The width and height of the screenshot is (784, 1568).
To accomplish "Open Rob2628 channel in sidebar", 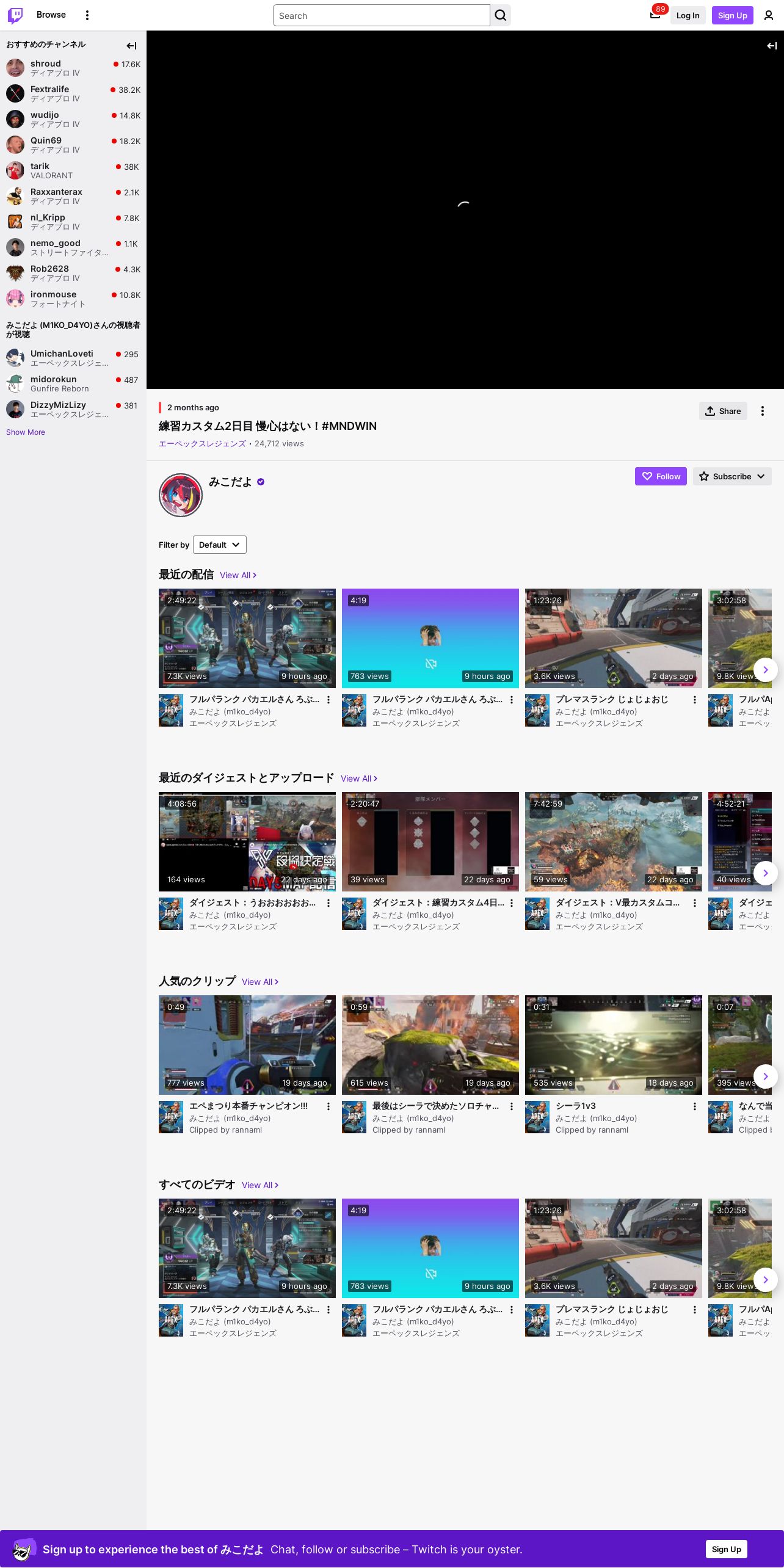I will pyautogui.click(x=73, y=273).
